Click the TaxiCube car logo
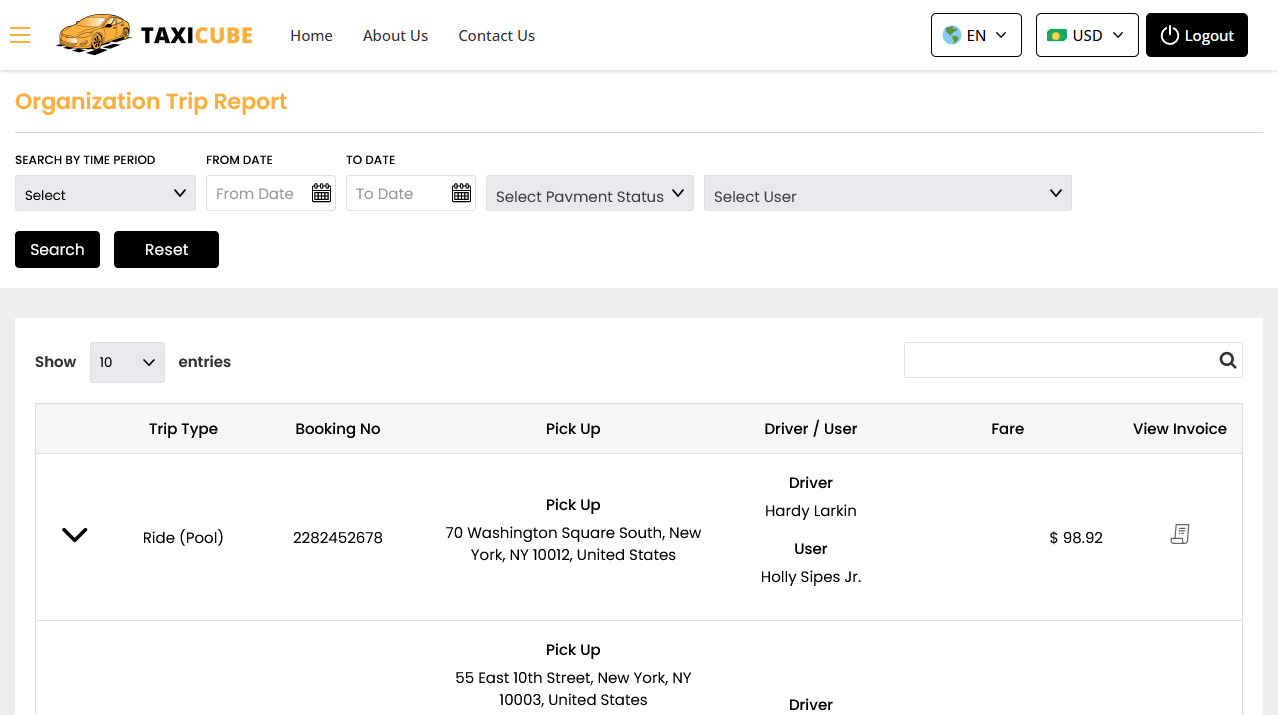 pyautogui.click(x=94, y=35)
